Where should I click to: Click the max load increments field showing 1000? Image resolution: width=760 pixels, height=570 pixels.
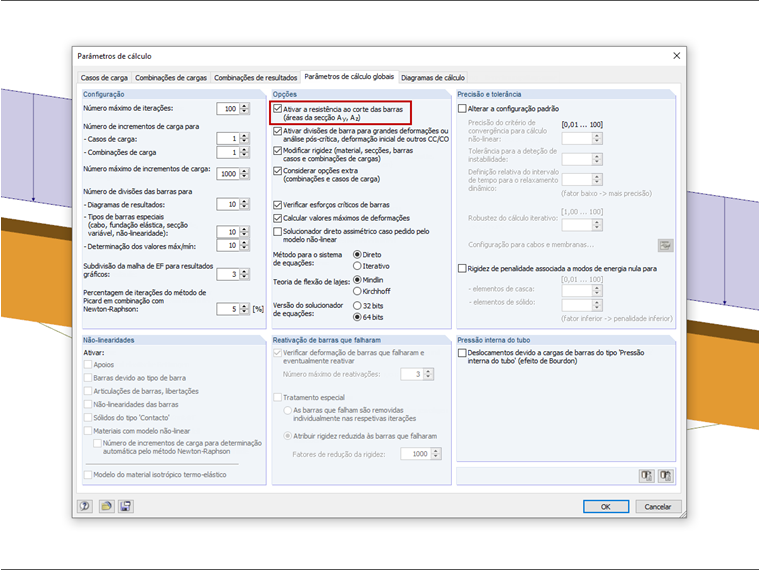coord(228,174)
